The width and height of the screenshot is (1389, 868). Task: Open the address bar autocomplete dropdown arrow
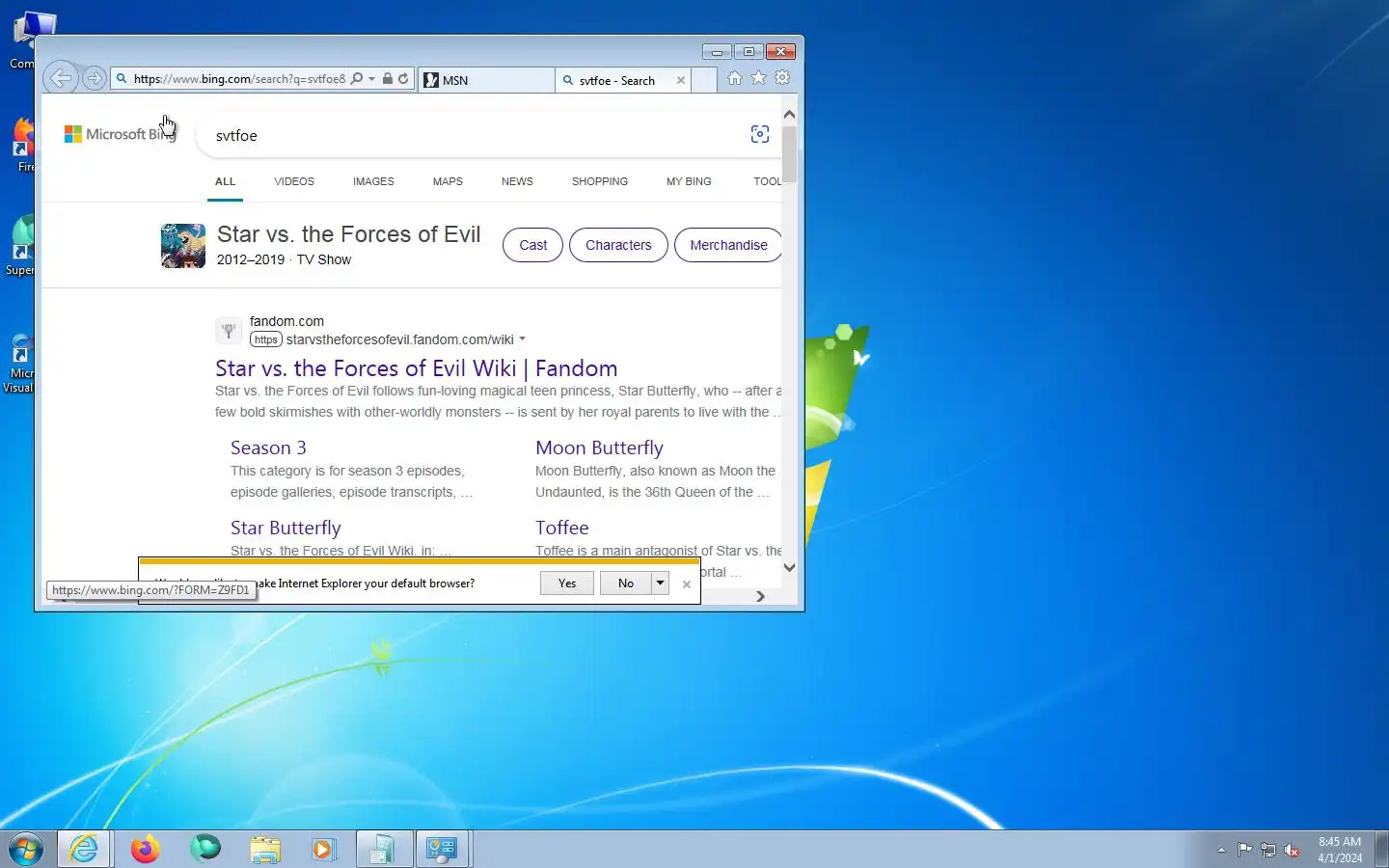(371, 79)
